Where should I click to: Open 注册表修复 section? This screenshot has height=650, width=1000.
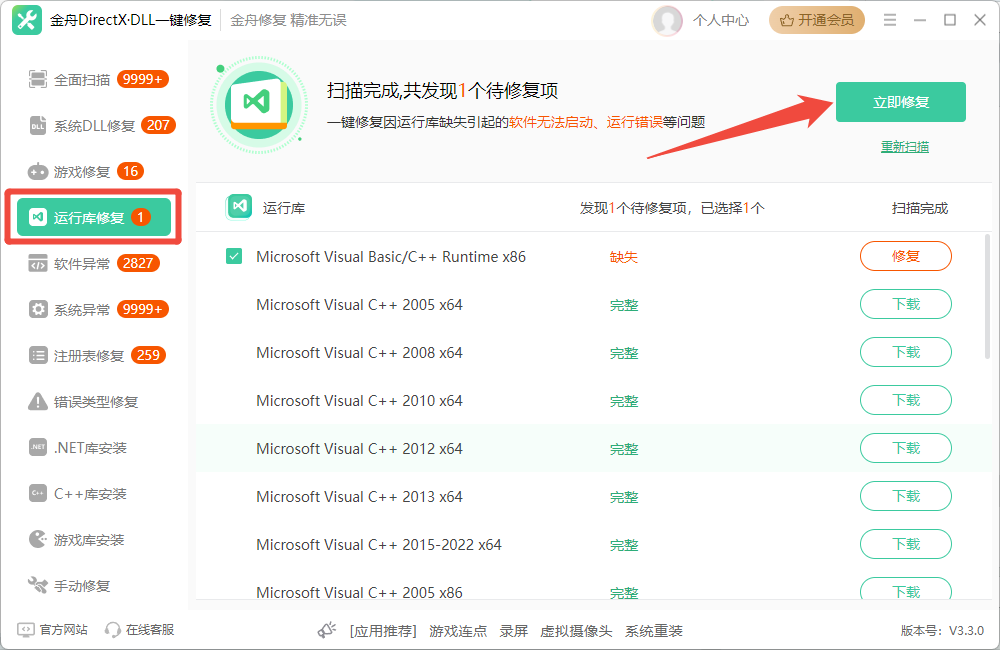point(97,355)
